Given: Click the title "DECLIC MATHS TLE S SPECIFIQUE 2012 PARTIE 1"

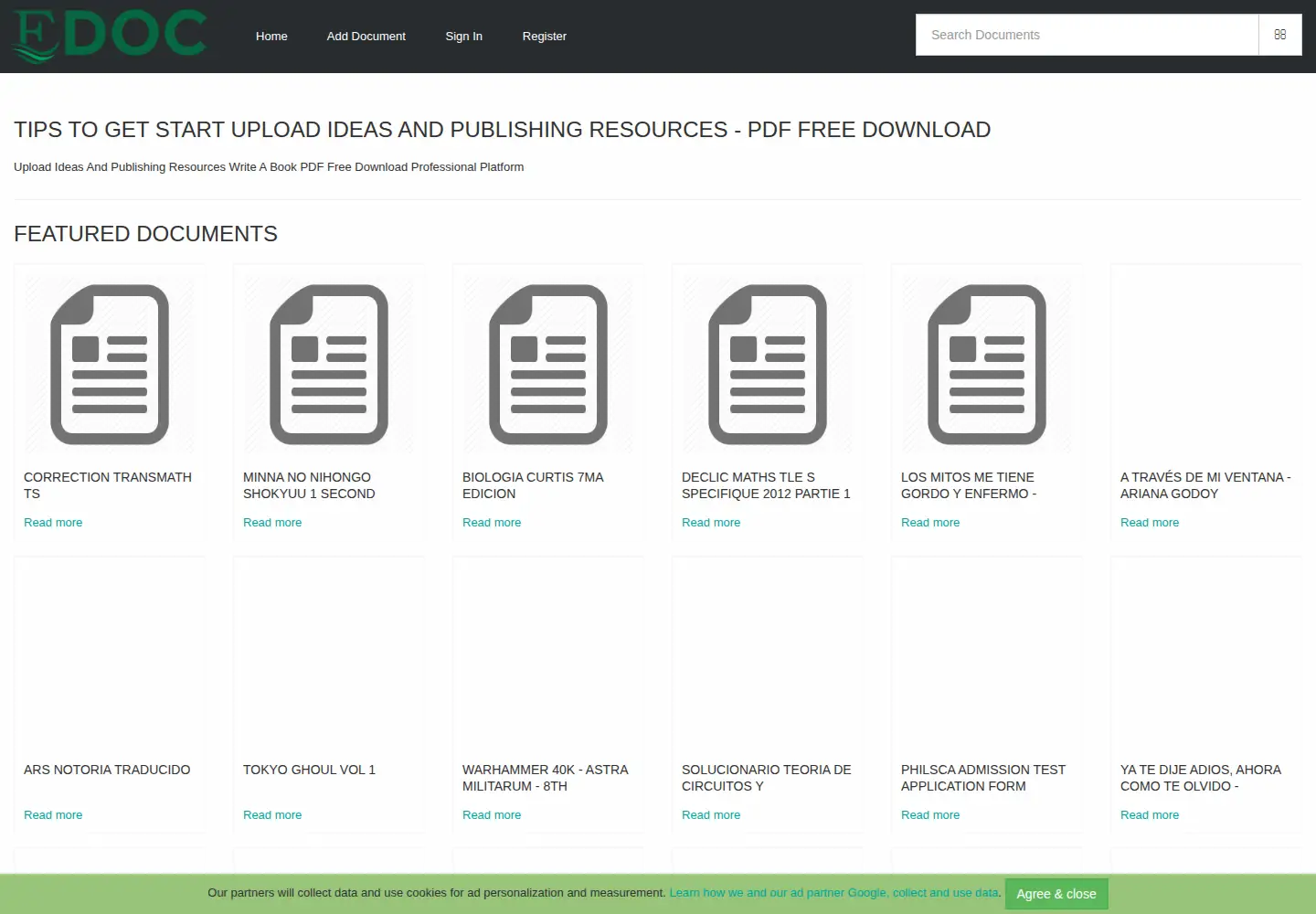Looking at the screenshot, I should tap(766, 485).
